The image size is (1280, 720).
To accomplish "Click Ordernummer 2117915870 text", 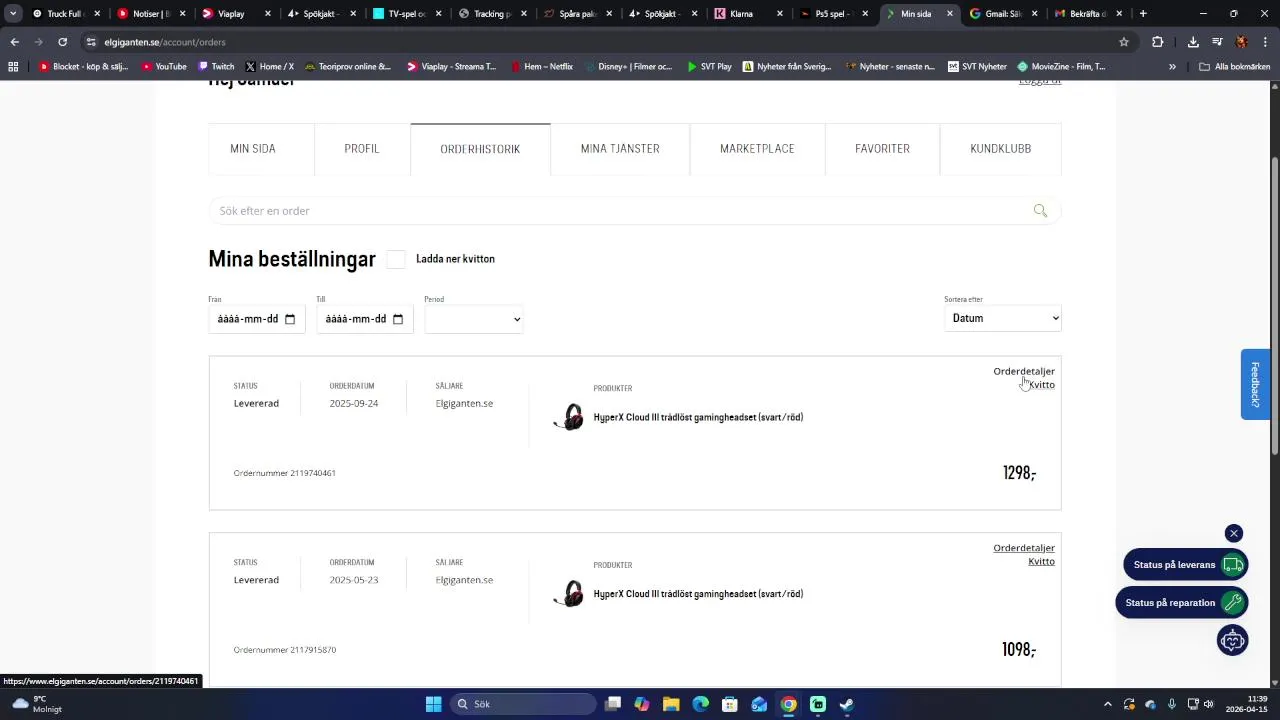I will pos(285,650).
